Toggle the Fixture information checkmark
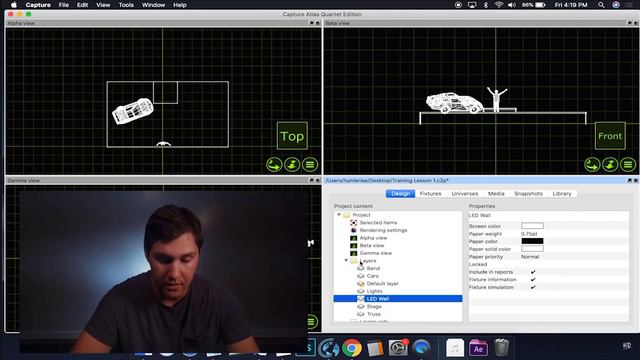The height and width of the screenshot is (360, 640). [533, 280]
